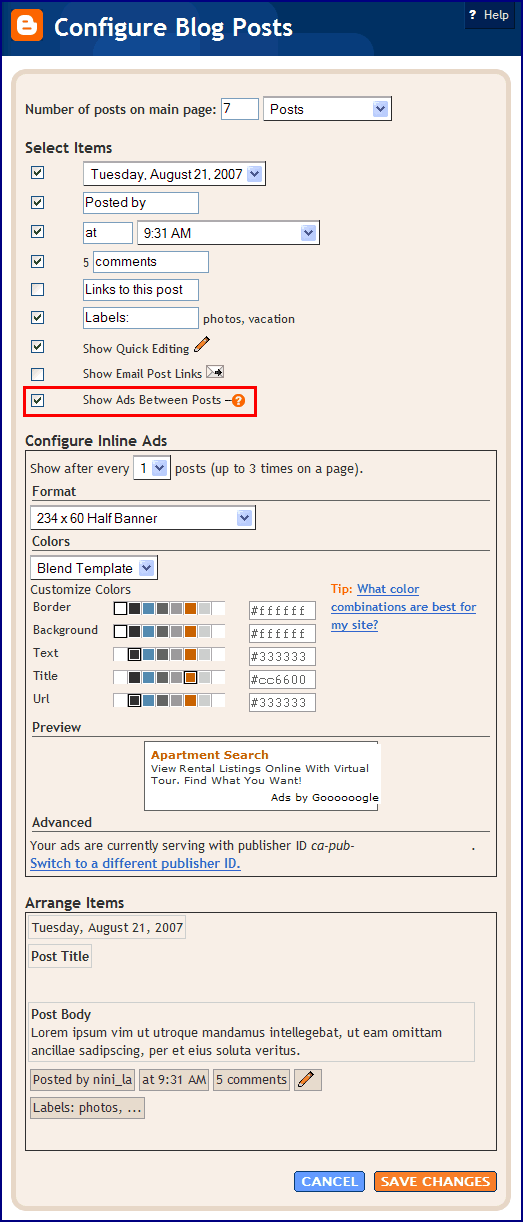Click Save Changes button
523x1222 pixels.
pos(435,1181)
